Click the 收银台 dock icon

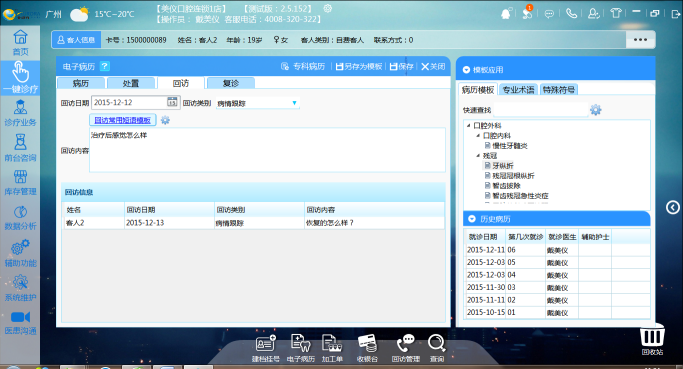367,348
